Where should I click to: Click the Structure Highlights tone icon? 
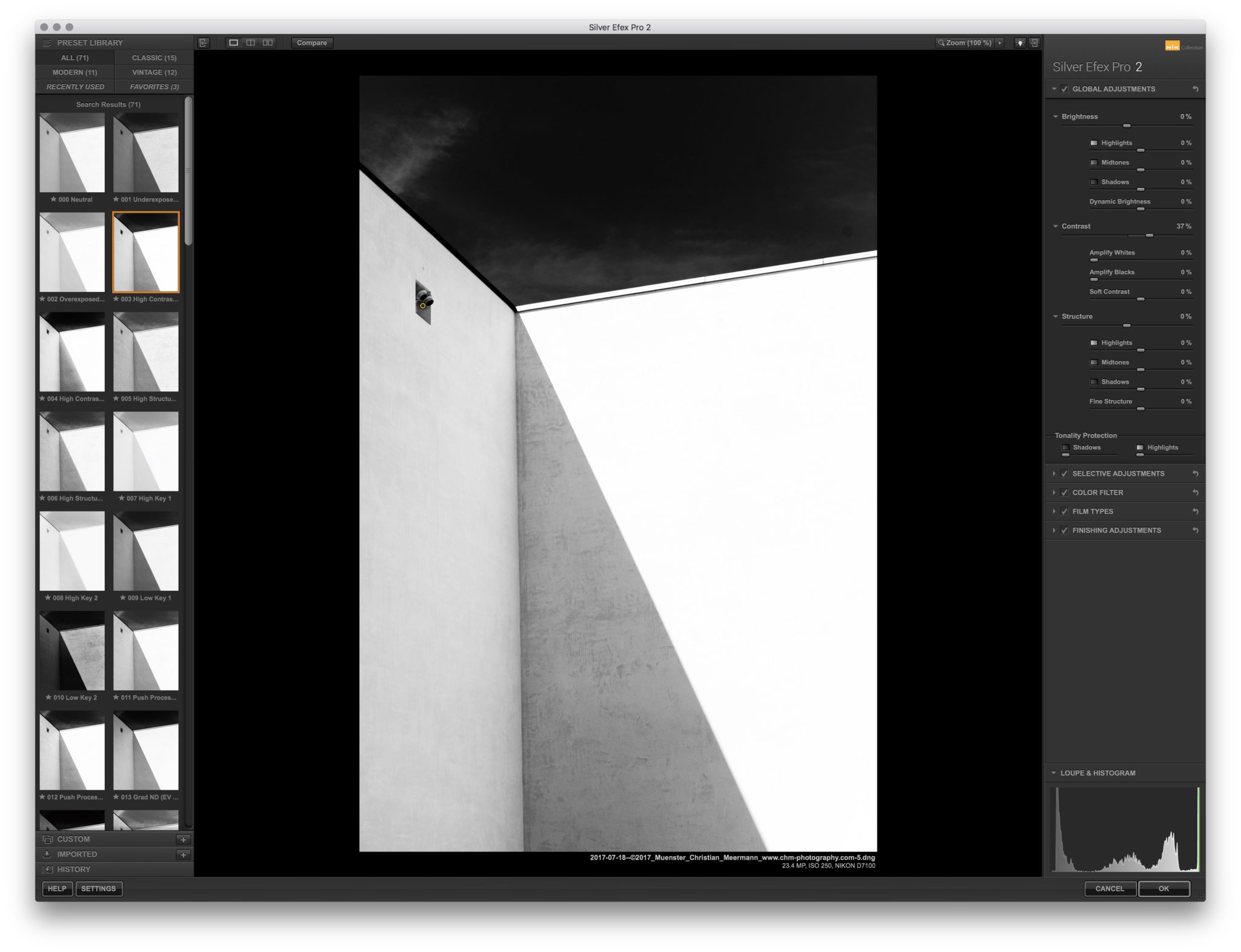point(1094,343)
